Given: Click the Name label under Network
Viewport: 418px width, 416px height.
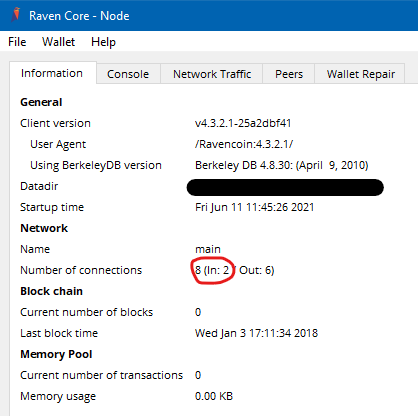Looking at the screenshot, I should (x=35, y=249).
